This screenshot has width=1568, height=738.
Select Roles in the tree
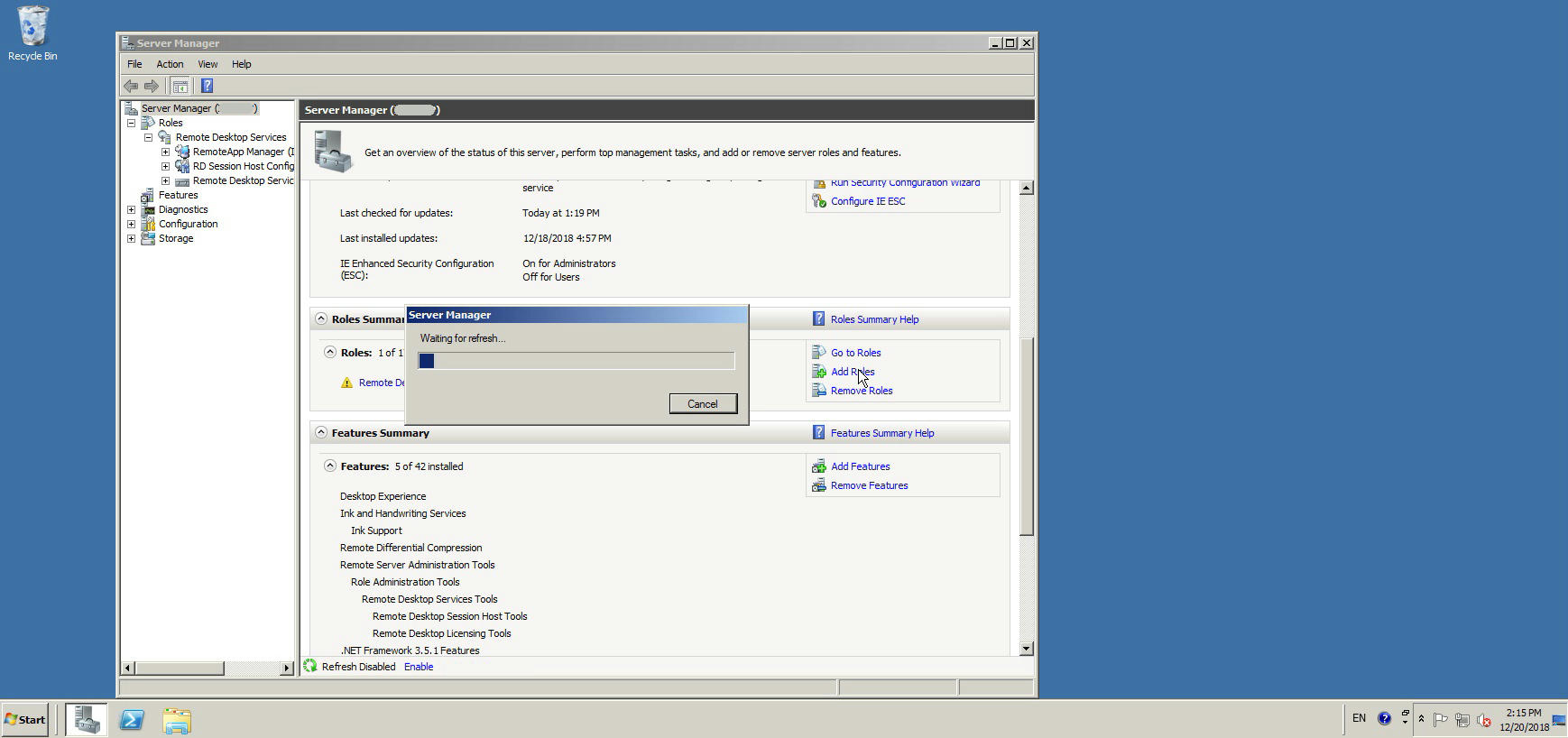tap(171, 123)
